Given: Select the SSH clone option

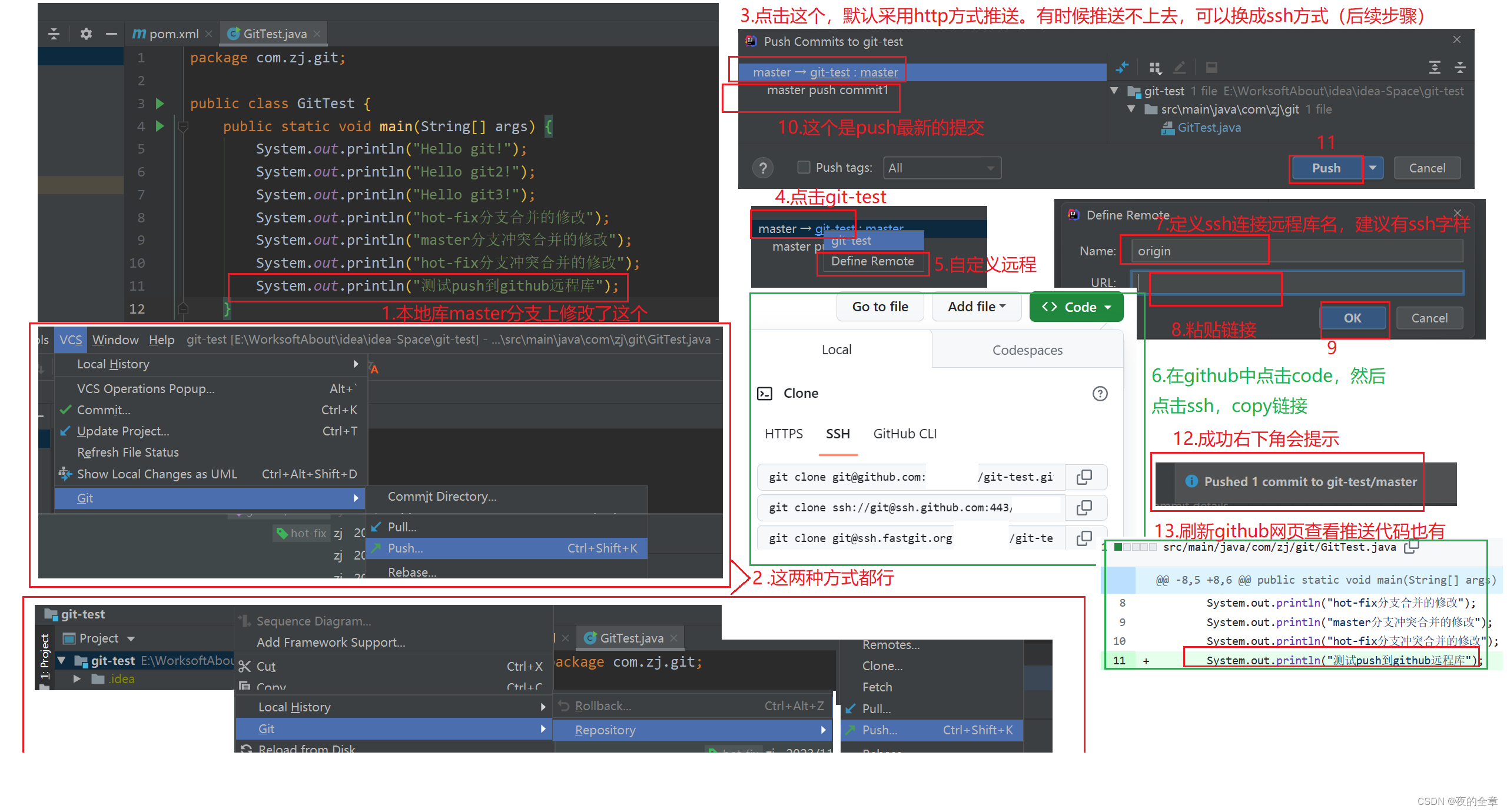Looking at the screenshot, I should click(x=838, y=434).
